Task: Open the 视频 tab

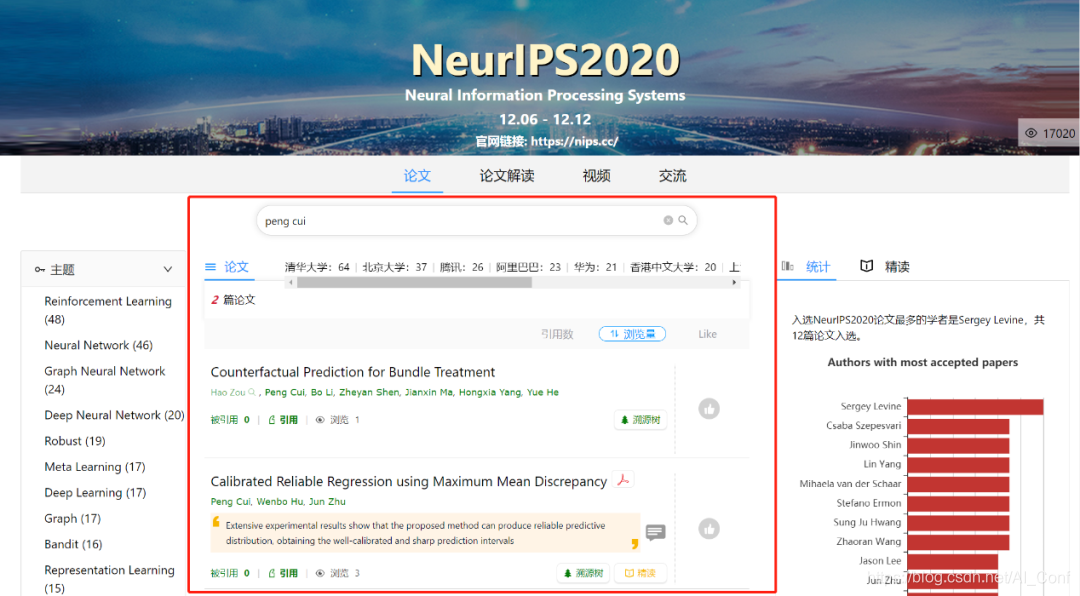Action: [596, 176]
